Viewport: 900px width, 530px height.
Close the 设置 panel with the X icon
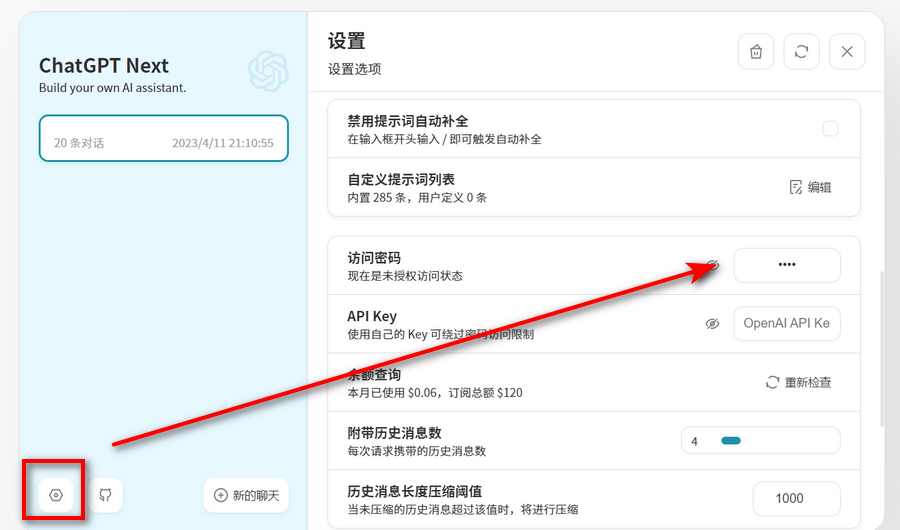[x=847, y=52]
